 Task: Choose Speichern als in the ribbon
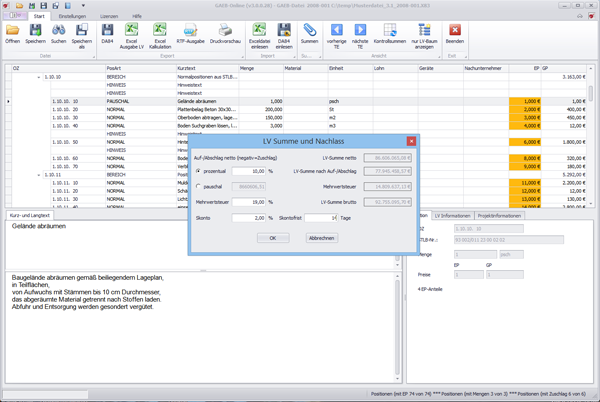(82, 36)
